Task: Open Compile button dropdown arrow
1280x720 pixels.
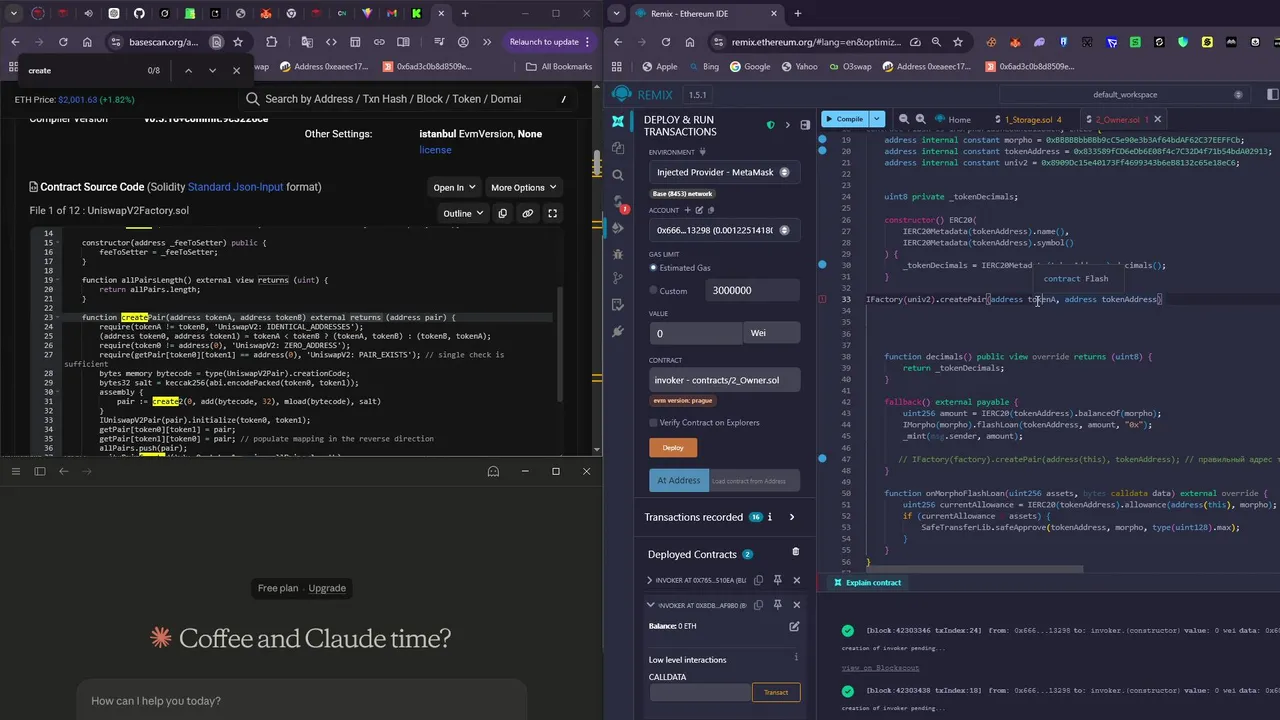Action: tap(877, 118)
